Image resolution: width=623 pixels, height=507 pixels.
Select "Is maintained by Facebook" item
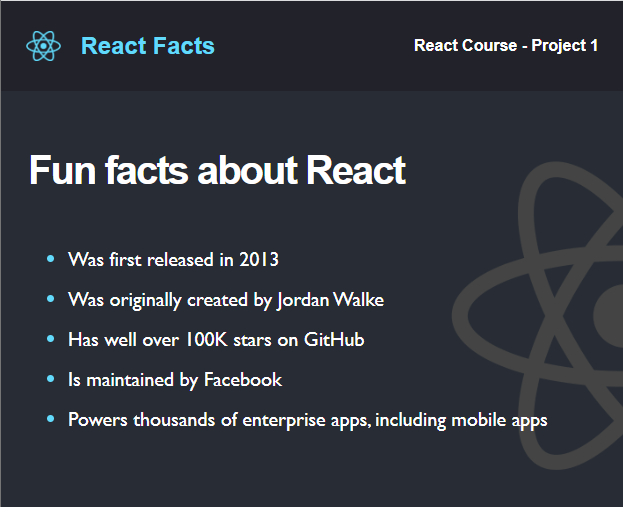coord(175,380)
